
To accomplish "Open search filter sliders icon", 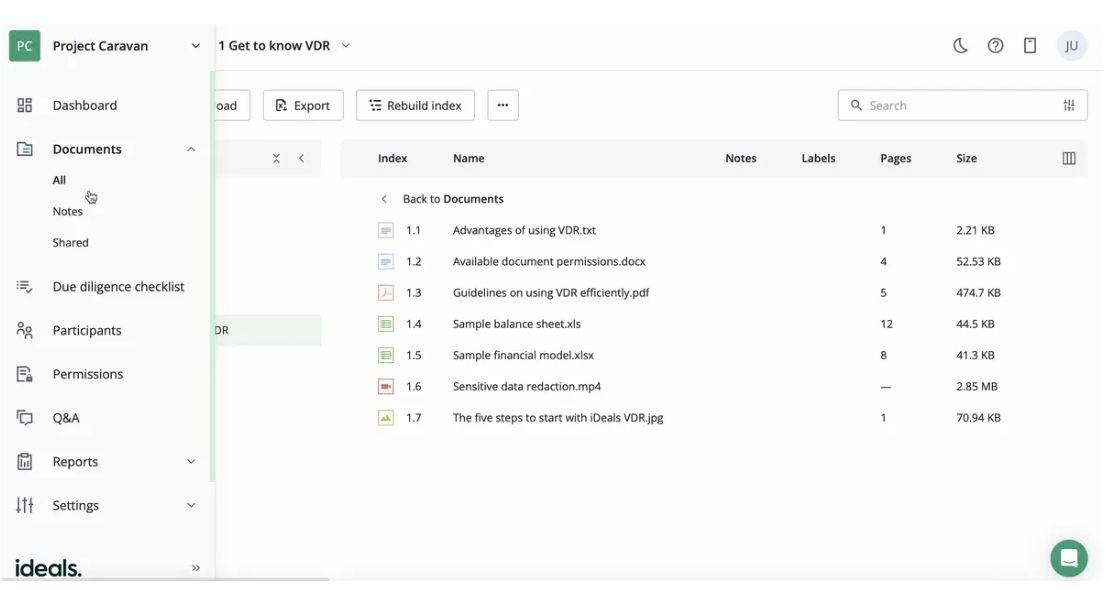I will point(1069,105).
